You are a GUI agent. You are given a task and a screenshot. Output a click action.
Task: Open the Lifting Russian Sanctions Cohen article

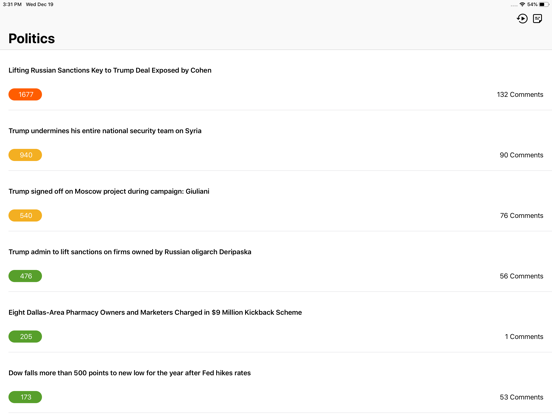110,70
